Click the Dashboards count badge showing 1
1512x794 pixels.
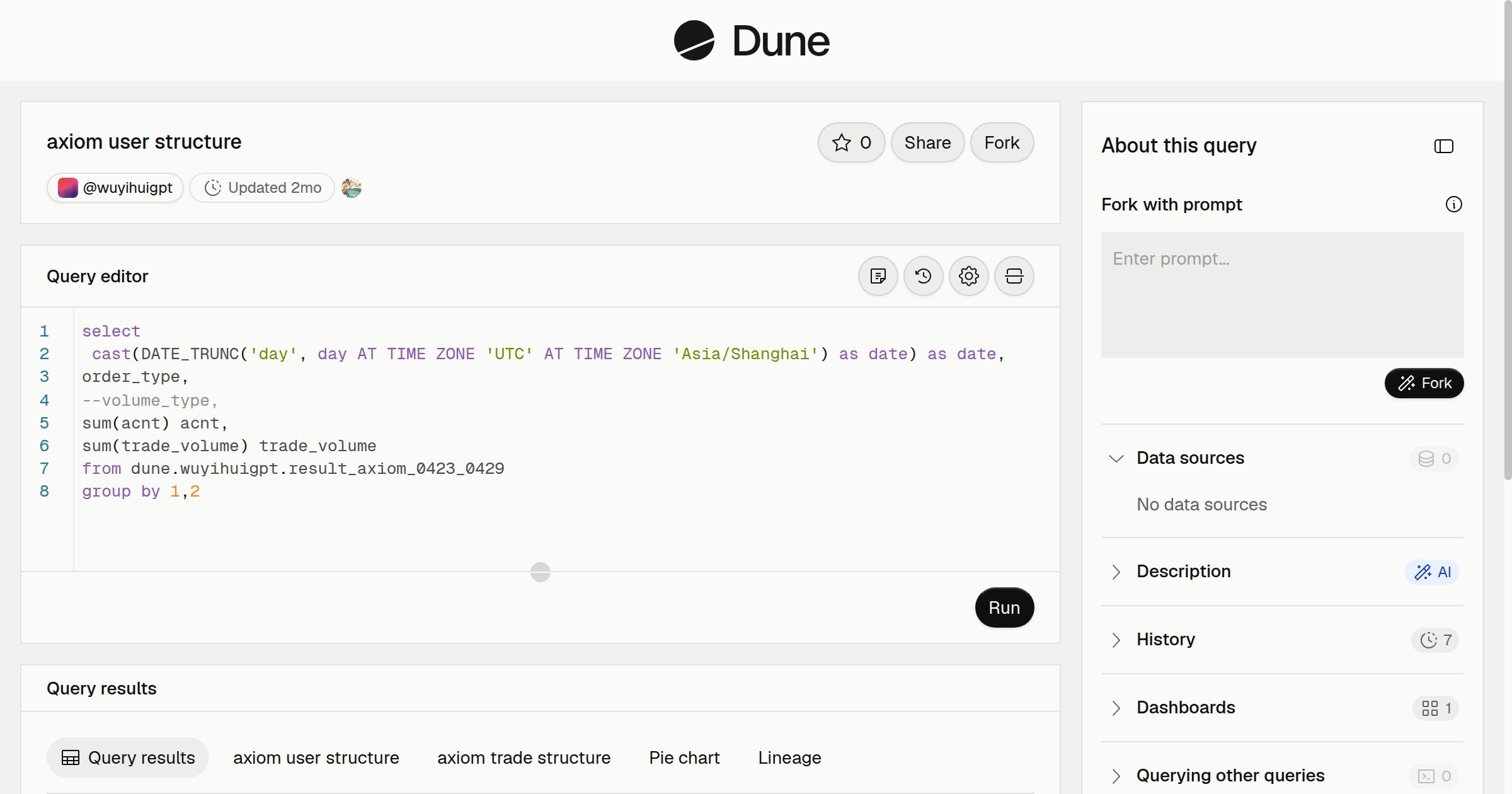[1436, 708]
